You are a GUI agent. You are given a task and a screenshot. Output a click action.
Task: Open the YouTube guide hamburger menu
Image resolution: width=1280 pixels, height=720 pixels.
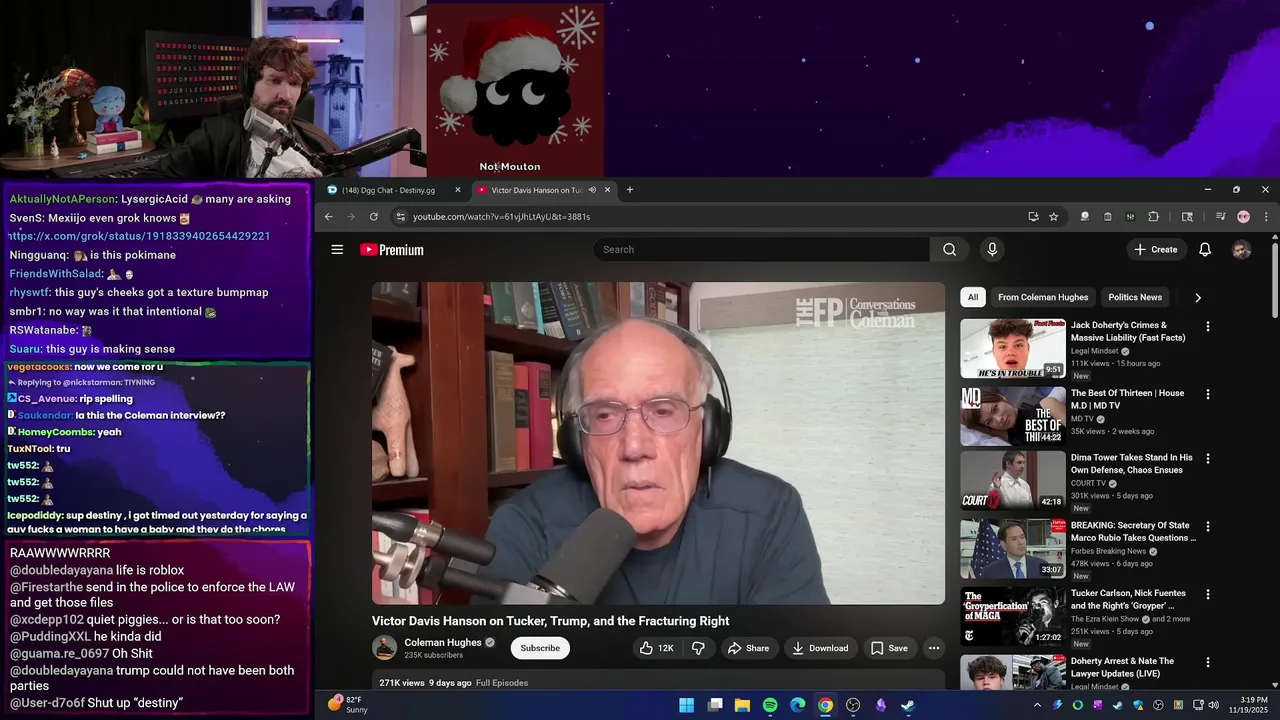(x=337, y=250)
